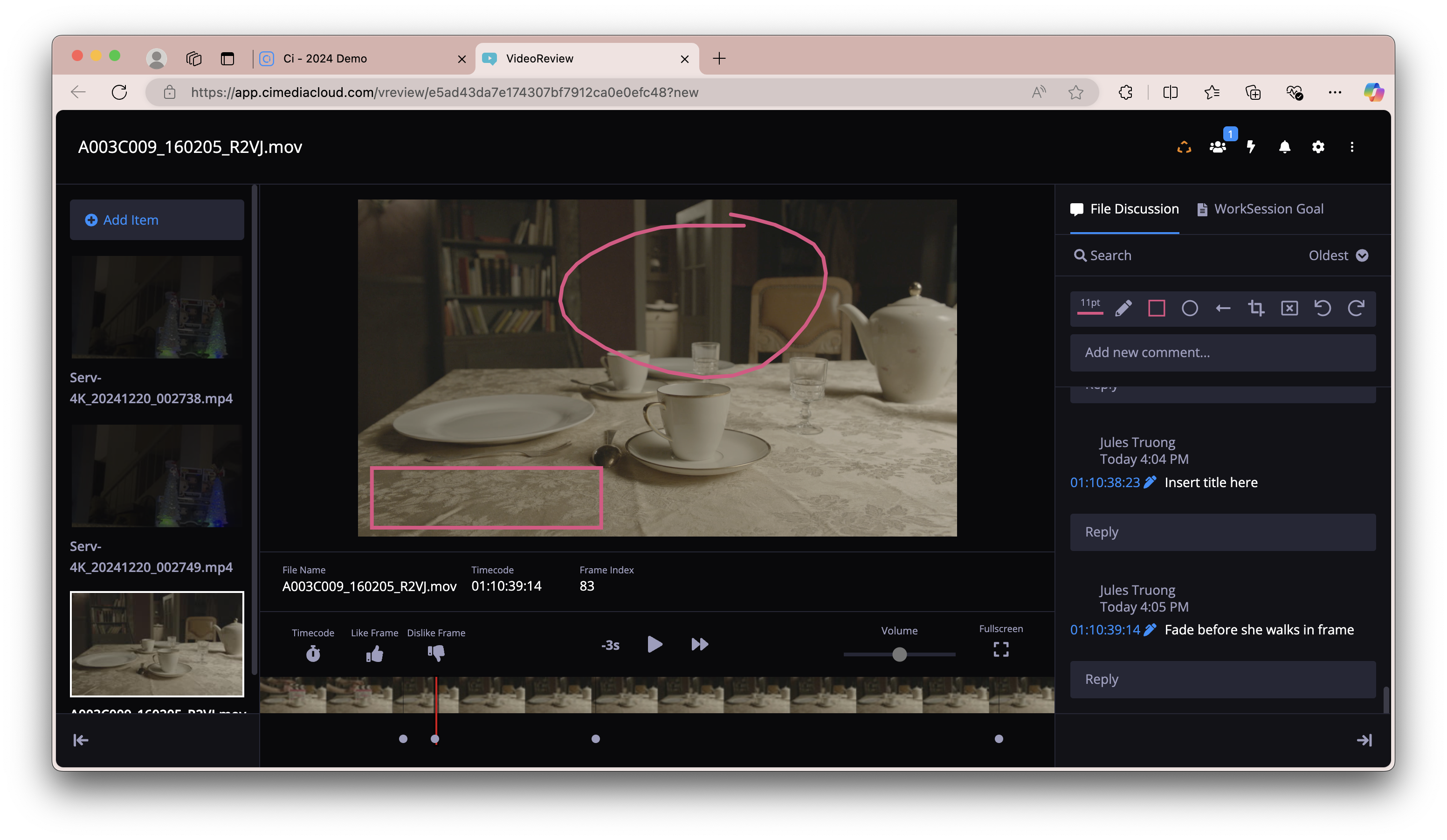Open the VideoReview settings gear
This screenshot has height=840, width=1447.
[x=1318, y=147]
